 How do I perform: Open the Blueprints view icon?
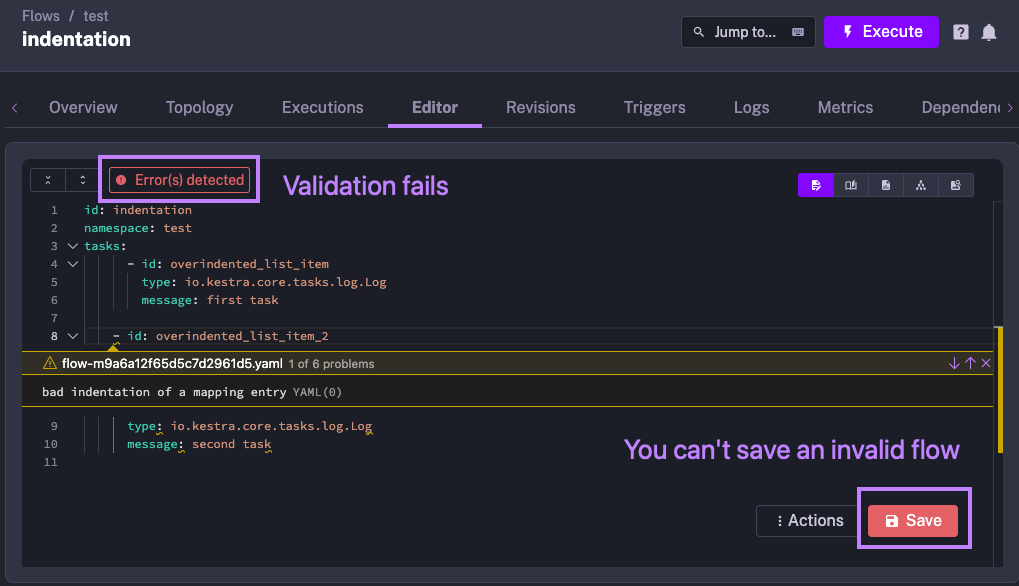click(955, 185)
